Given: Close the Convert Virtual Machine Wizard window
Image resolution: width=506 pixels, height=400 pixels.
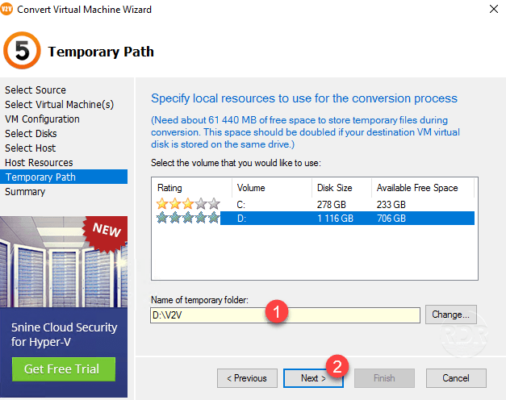Looking at the screenshot, I should (494, 9).
